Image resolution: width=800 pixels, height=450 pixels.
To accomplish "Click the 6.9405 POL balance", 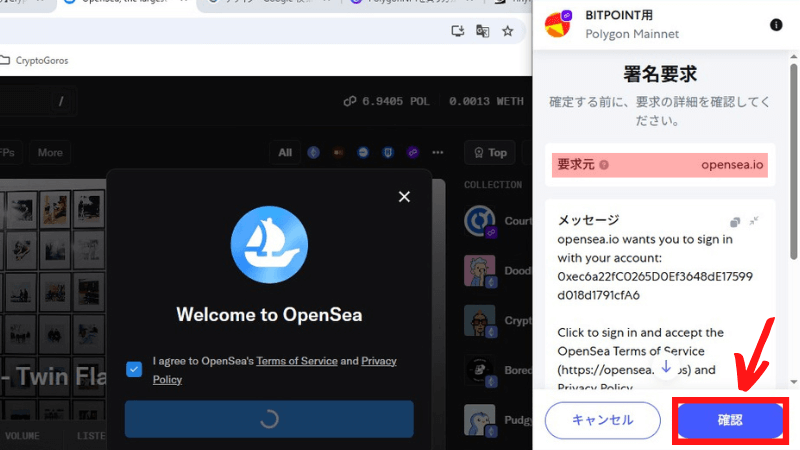I will coord(395,102).
